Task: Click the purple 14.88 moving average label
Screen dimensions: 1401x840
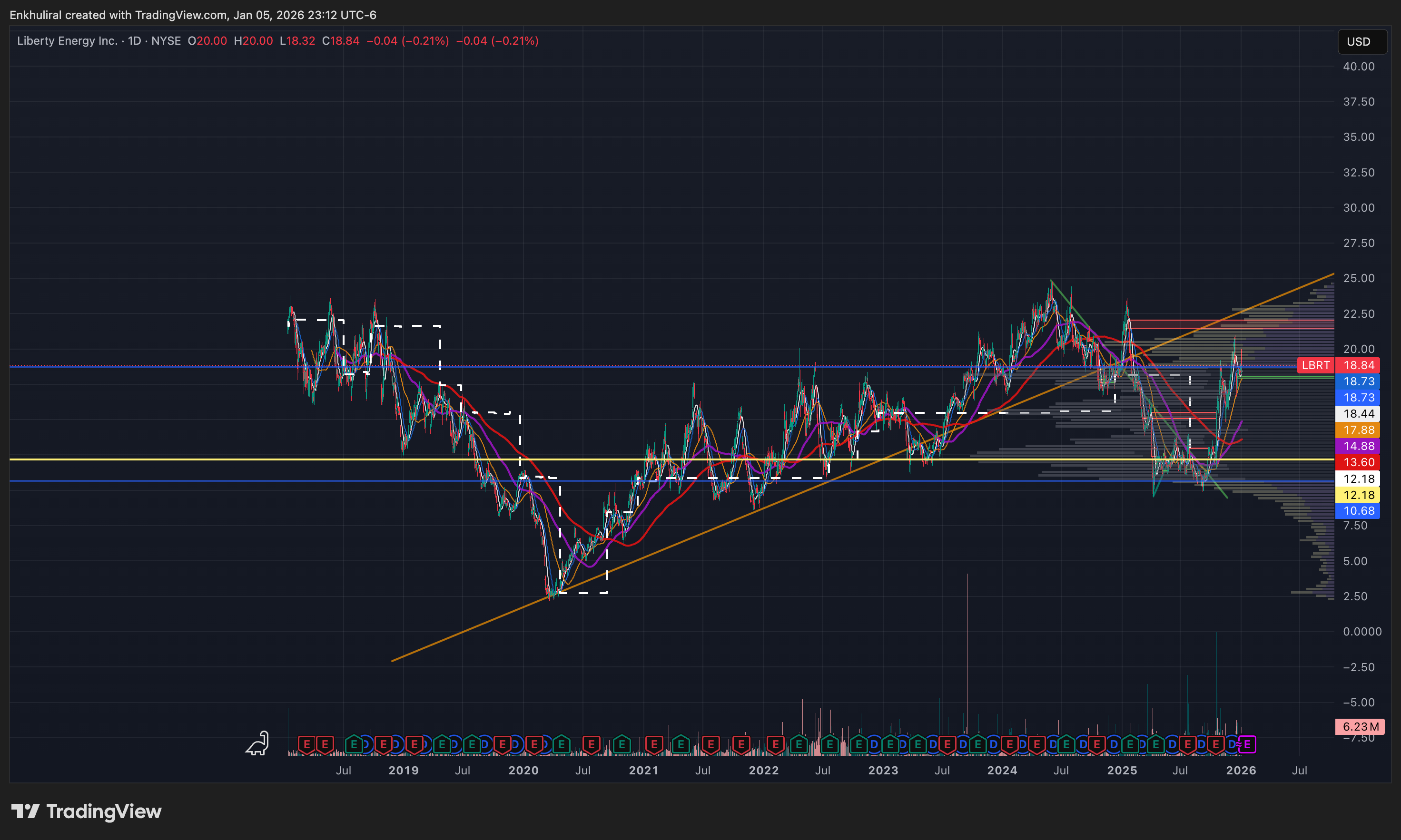Action: point(1359,446)
